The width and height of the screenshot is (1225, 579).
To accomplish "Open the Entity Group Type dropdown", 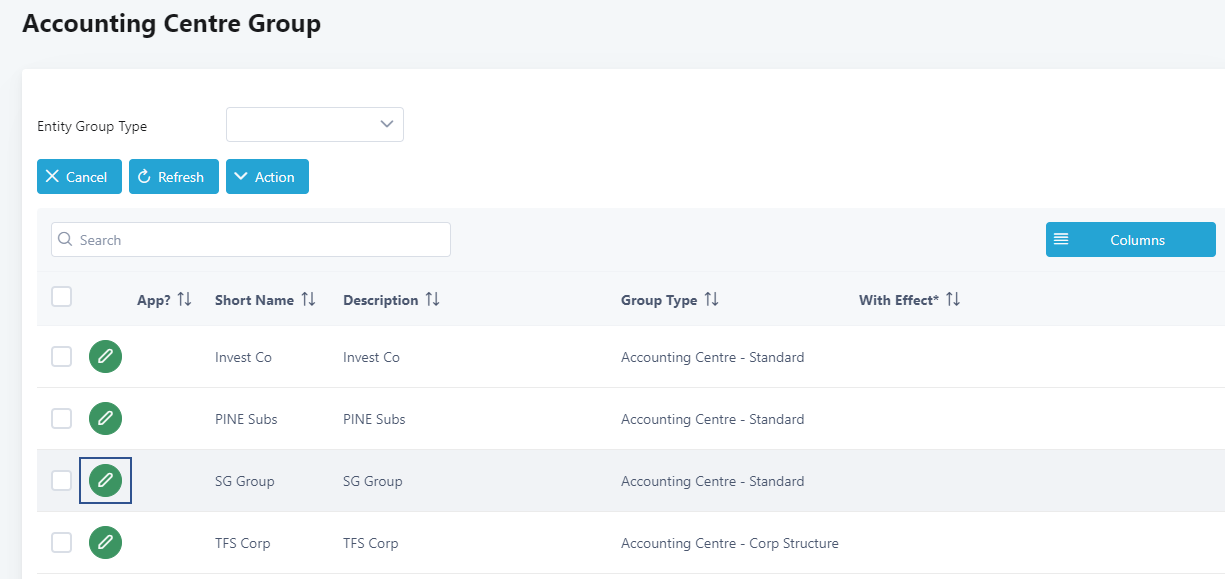I will (x=315, y=125).
